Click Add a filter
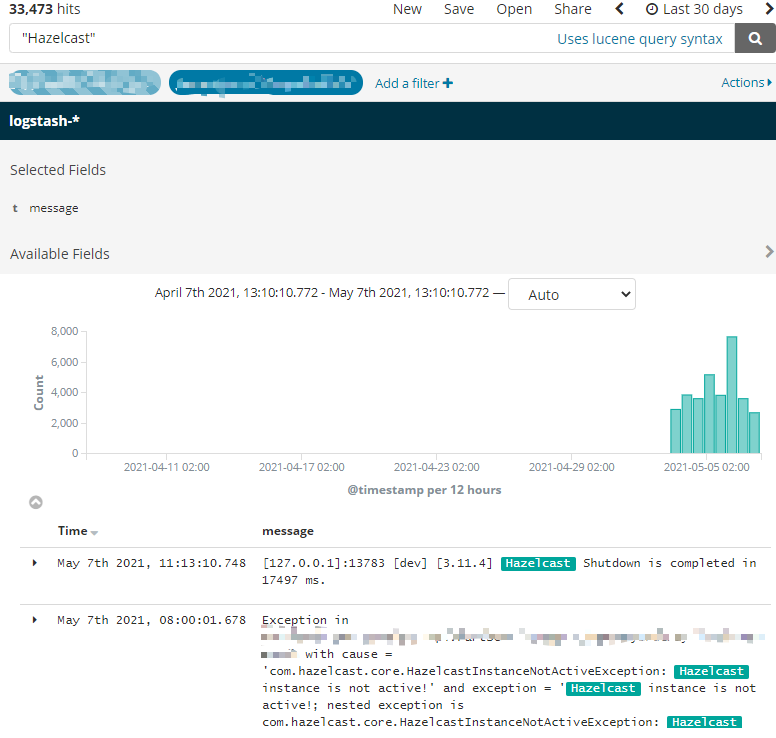Image resolution: width=776 pixels, height=738 pixels. coord(414,83)
